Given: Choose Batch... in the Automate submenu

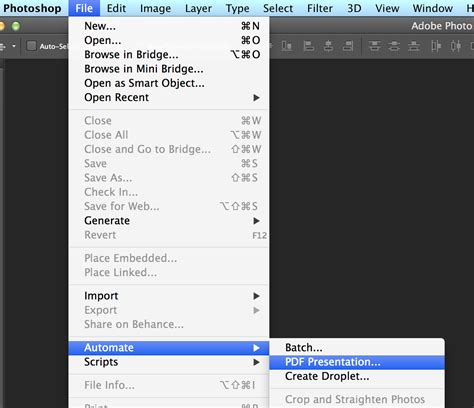Looking at the screenshot, I should tap(357, 348).
